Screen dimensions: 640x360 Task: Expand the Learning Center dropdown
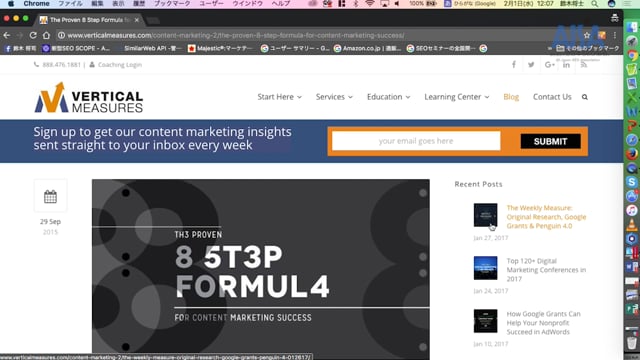(457, 97)
